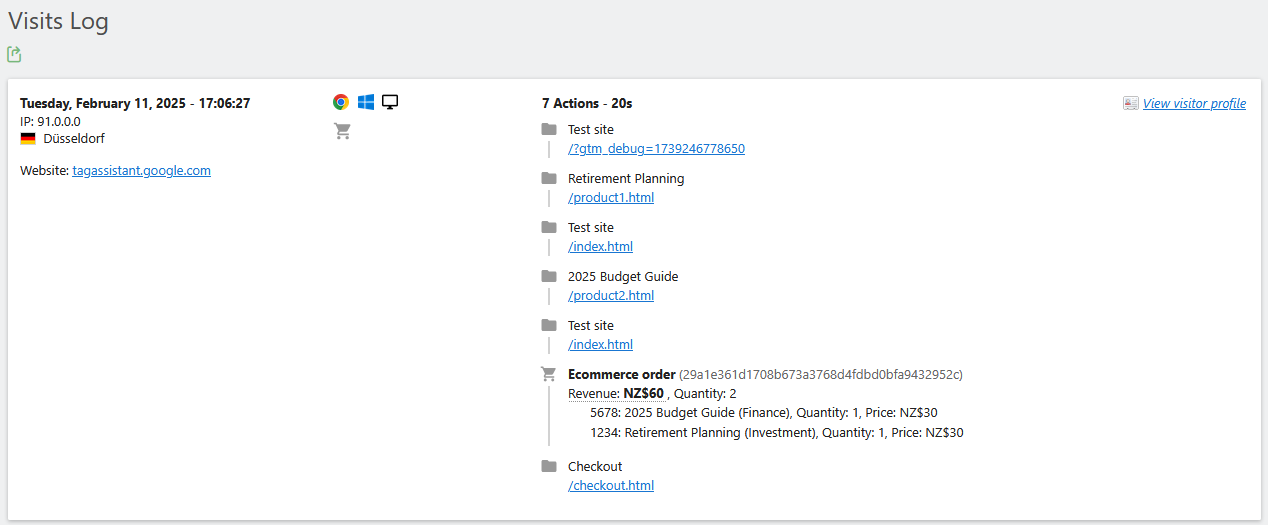1268x525 pixels.
Task: Click the folder icon beside Checkout
Action: [x=548, y=466]
